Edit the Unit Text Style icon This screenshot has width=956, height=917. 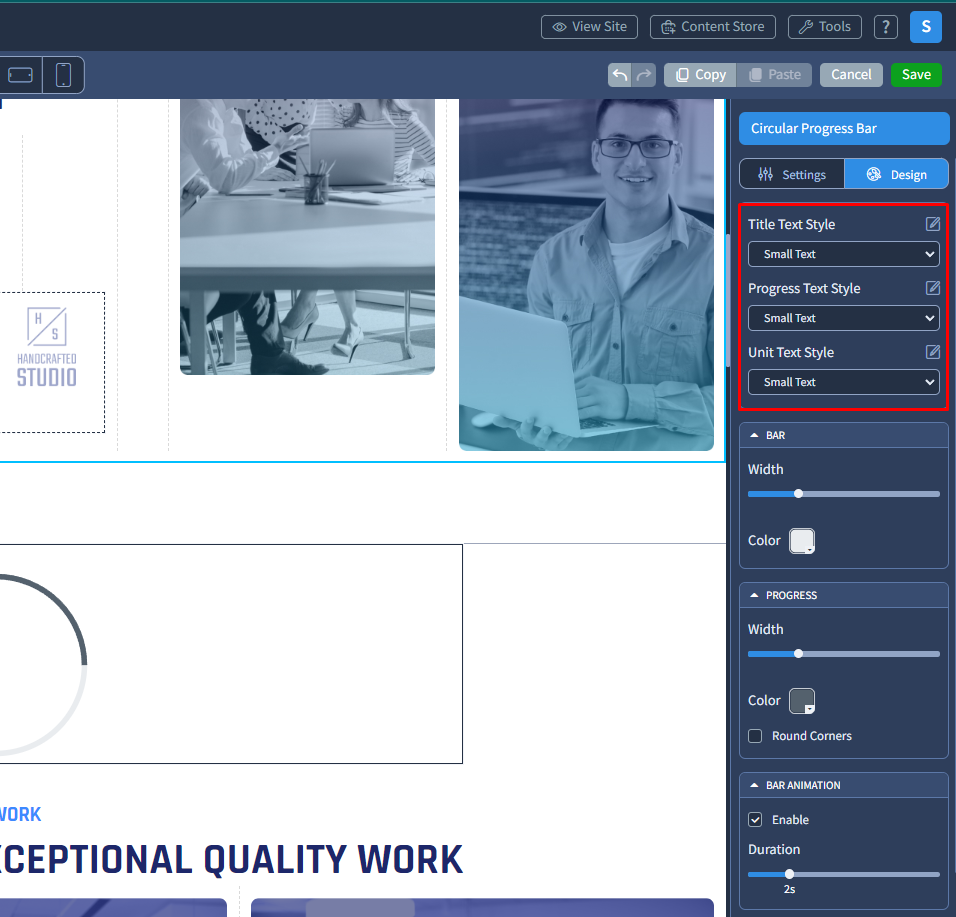click(x=933, y=352)
